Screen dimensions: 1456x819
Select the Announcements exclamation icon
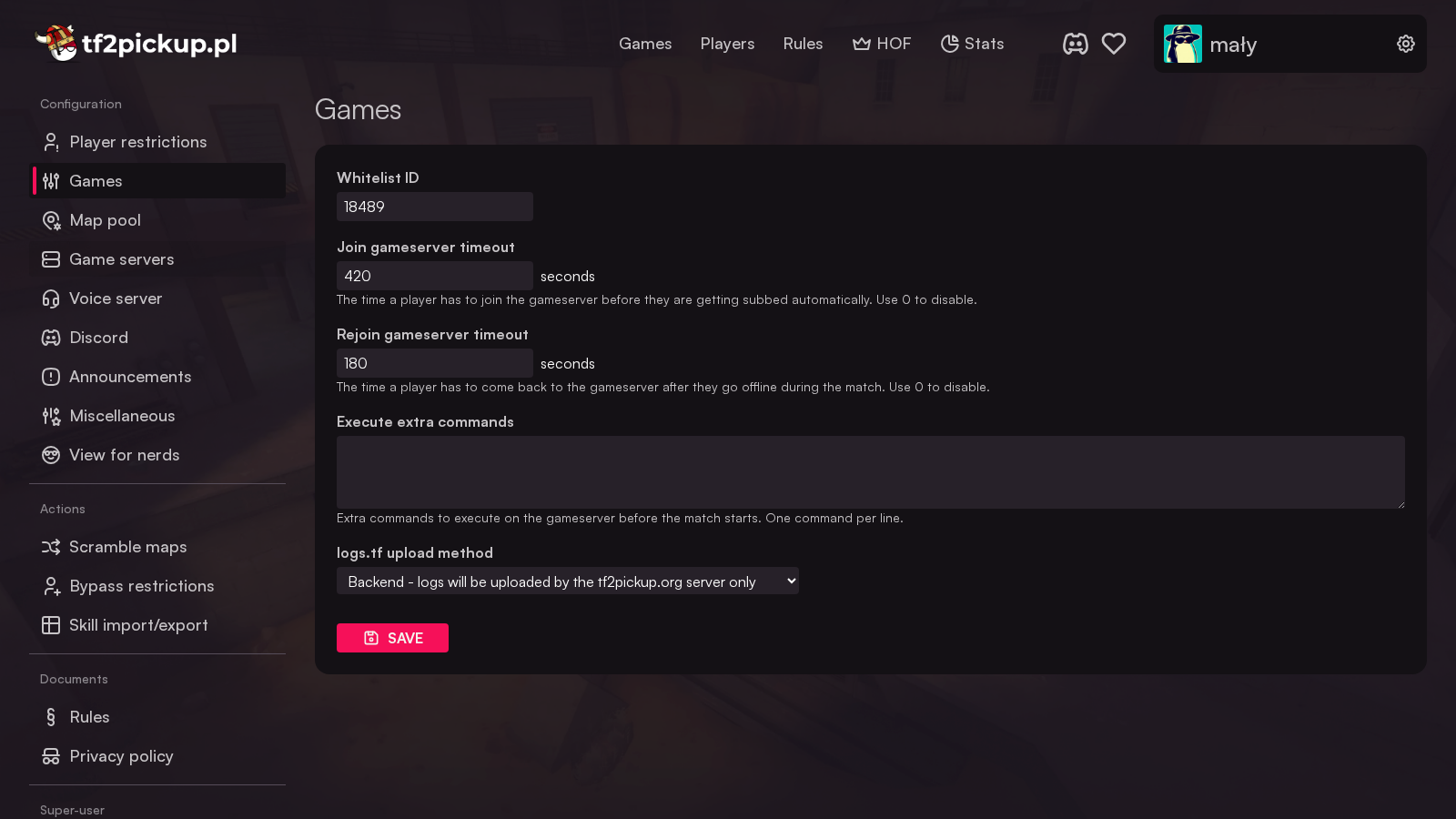pos(51,377)
